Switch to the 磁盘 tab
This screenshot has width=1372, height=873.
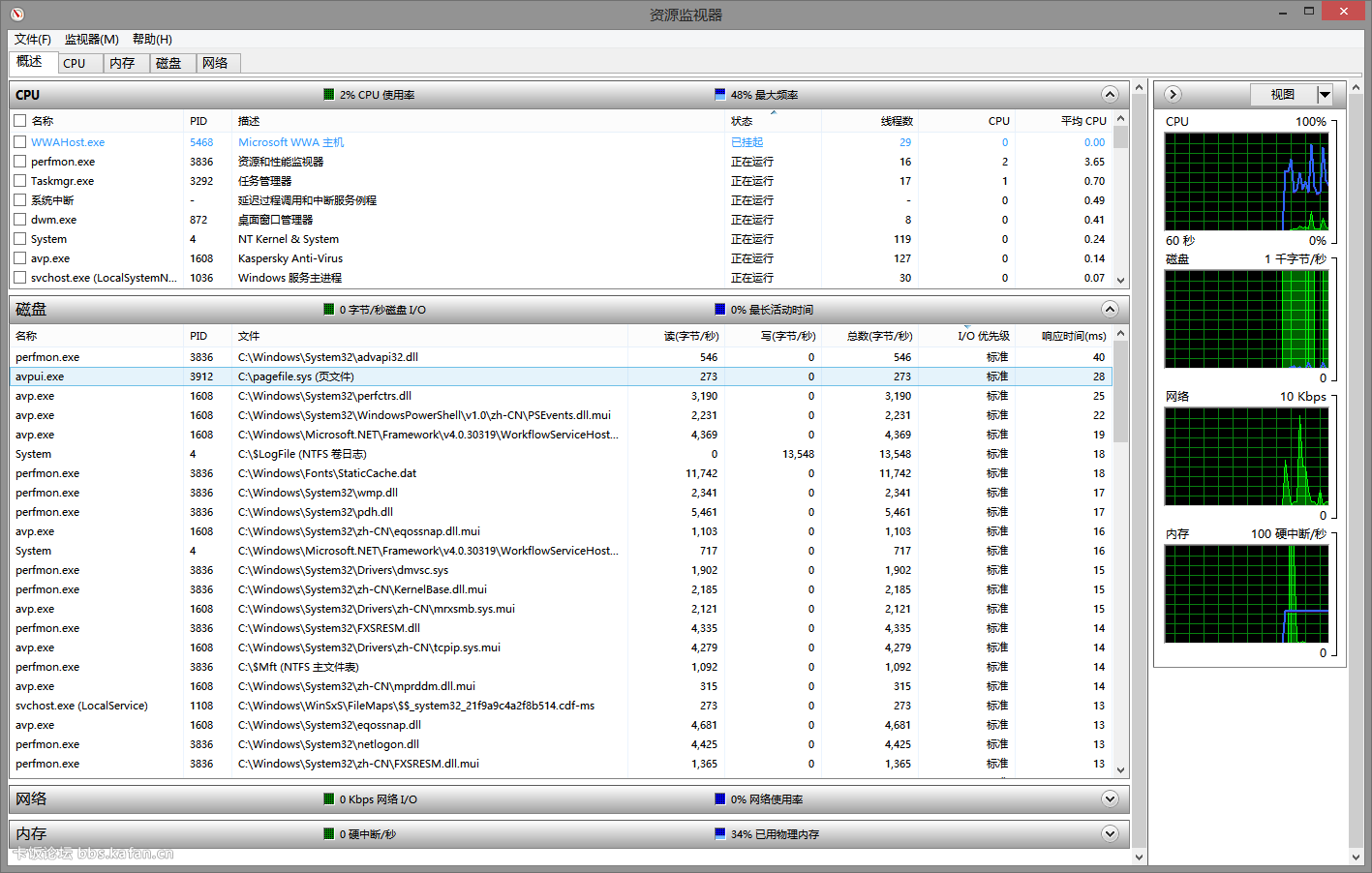point(172,63)
